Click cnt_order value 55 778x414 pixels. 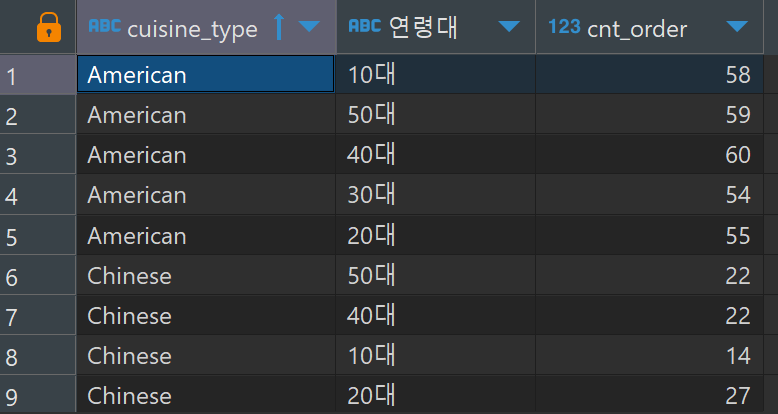tap(649, 235)
